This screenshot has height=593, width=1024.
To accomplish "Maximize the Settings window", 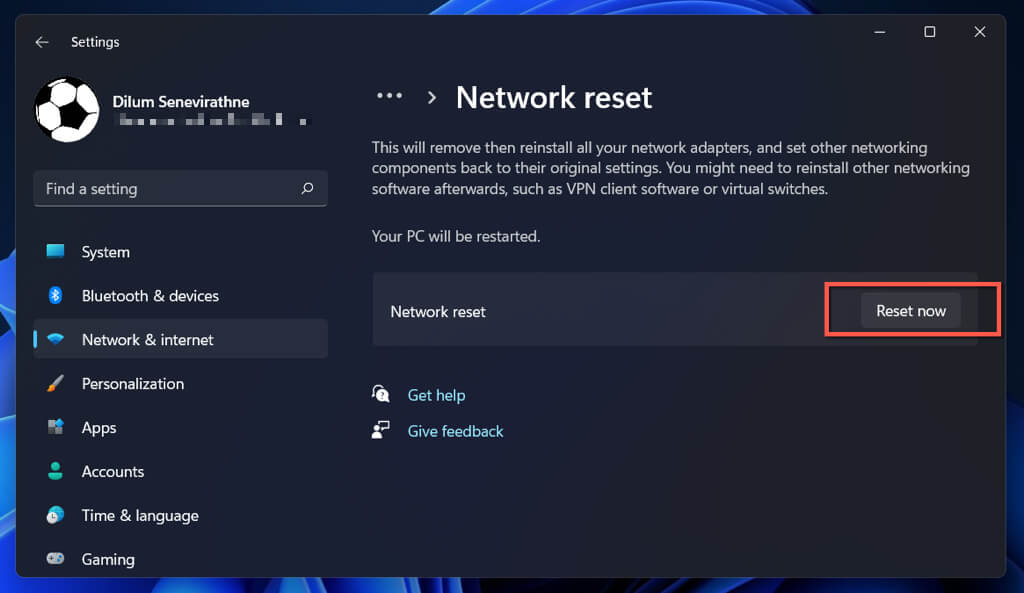I will pos(930,32).
